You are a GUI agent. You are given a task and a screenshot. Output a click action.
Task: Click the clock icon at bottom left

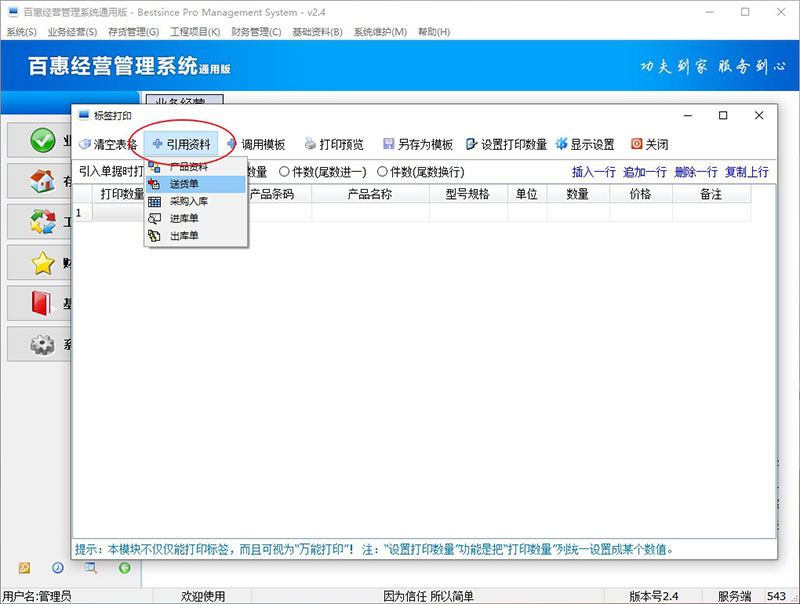point(58,568)
